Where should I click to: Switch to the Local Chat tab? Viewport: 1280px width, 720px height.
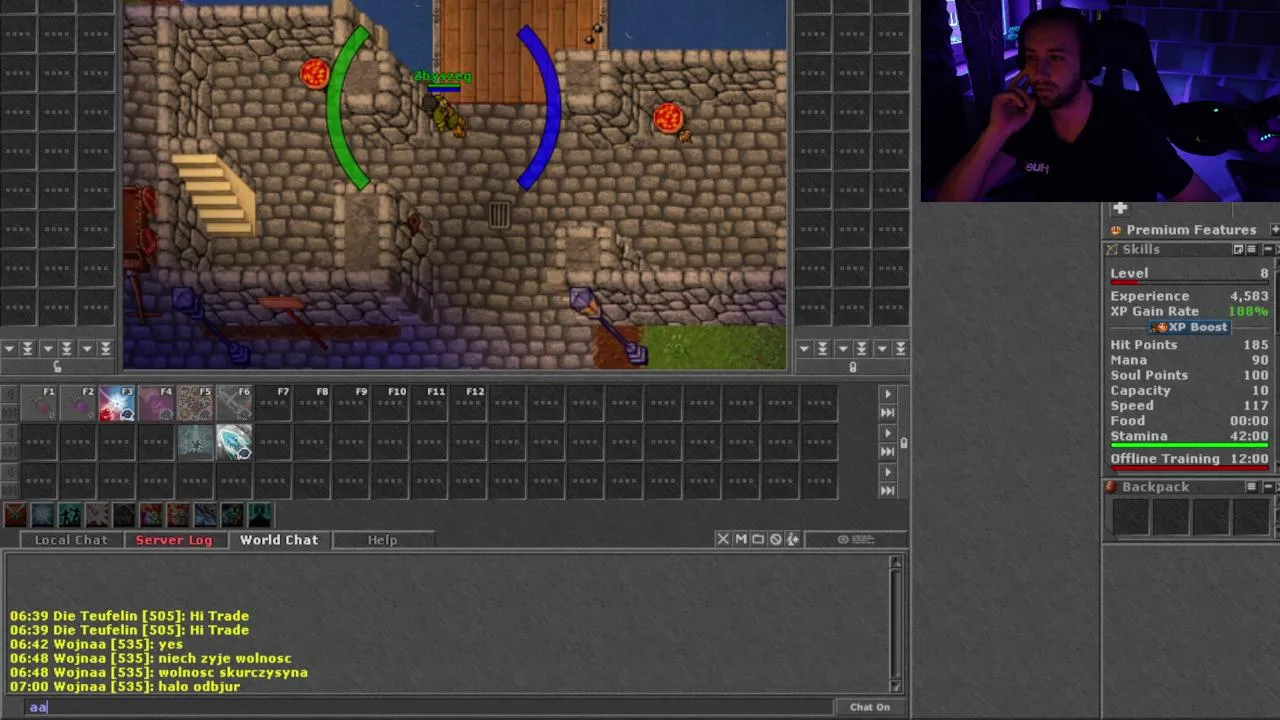tap(70, 540)
